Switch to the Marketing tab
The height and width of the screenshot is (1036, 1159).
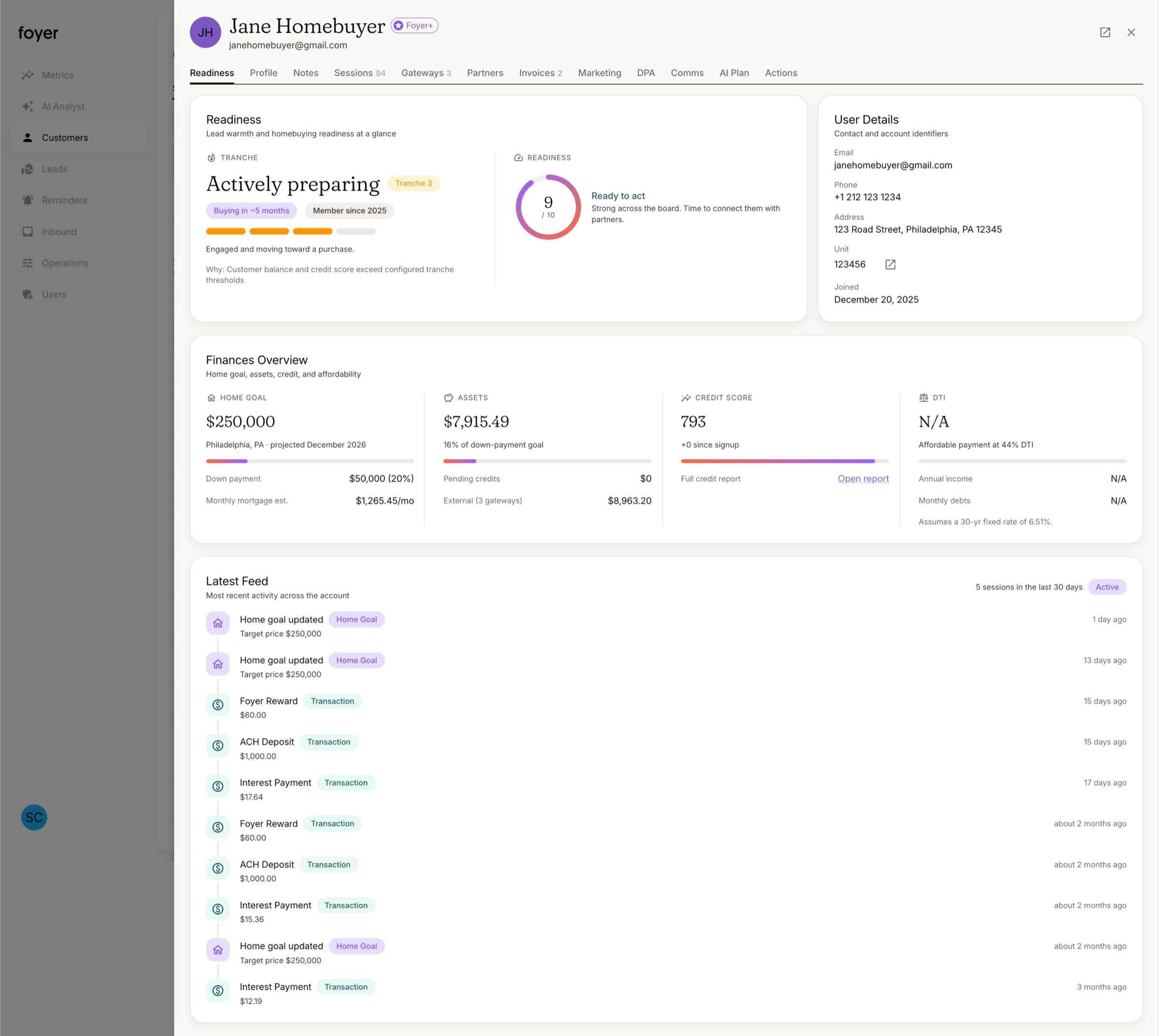coord(600,73)
